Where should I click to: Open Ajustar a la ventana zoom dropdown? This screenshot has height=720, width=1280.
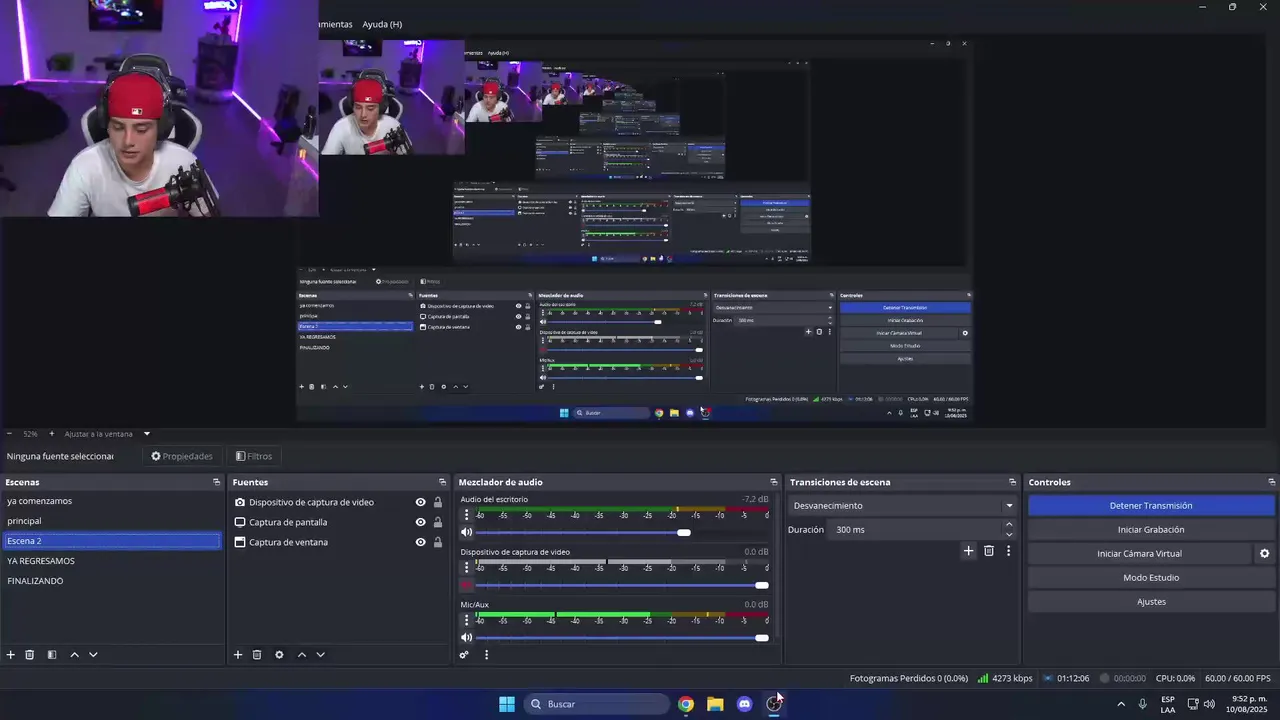[x=107, y=434]
